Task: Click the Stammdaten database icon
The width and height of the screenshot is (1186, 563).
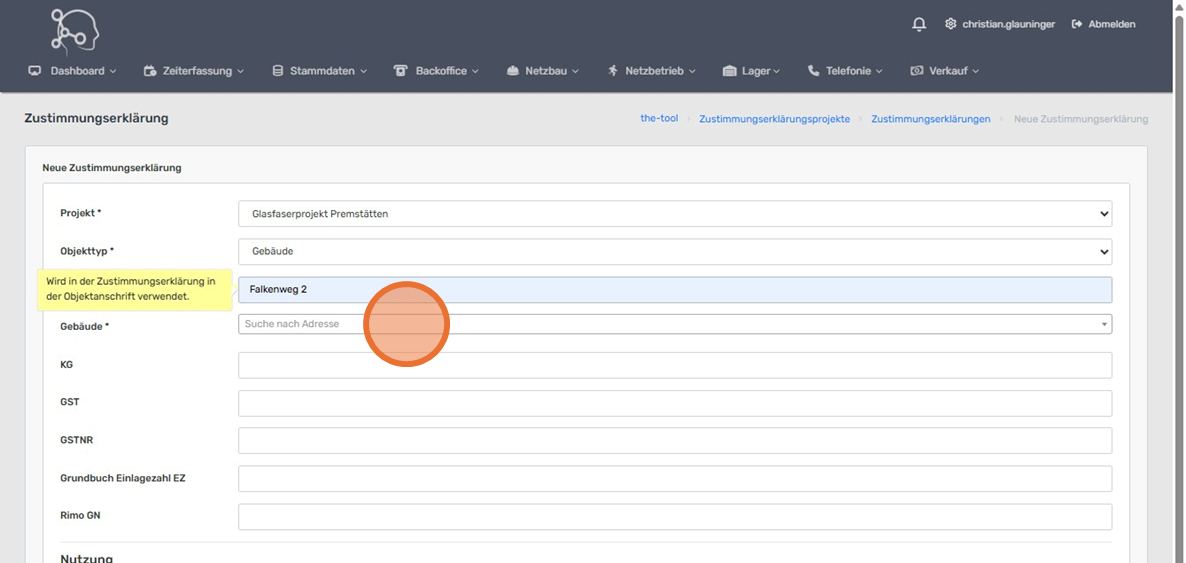Action: tap(278, 71)
